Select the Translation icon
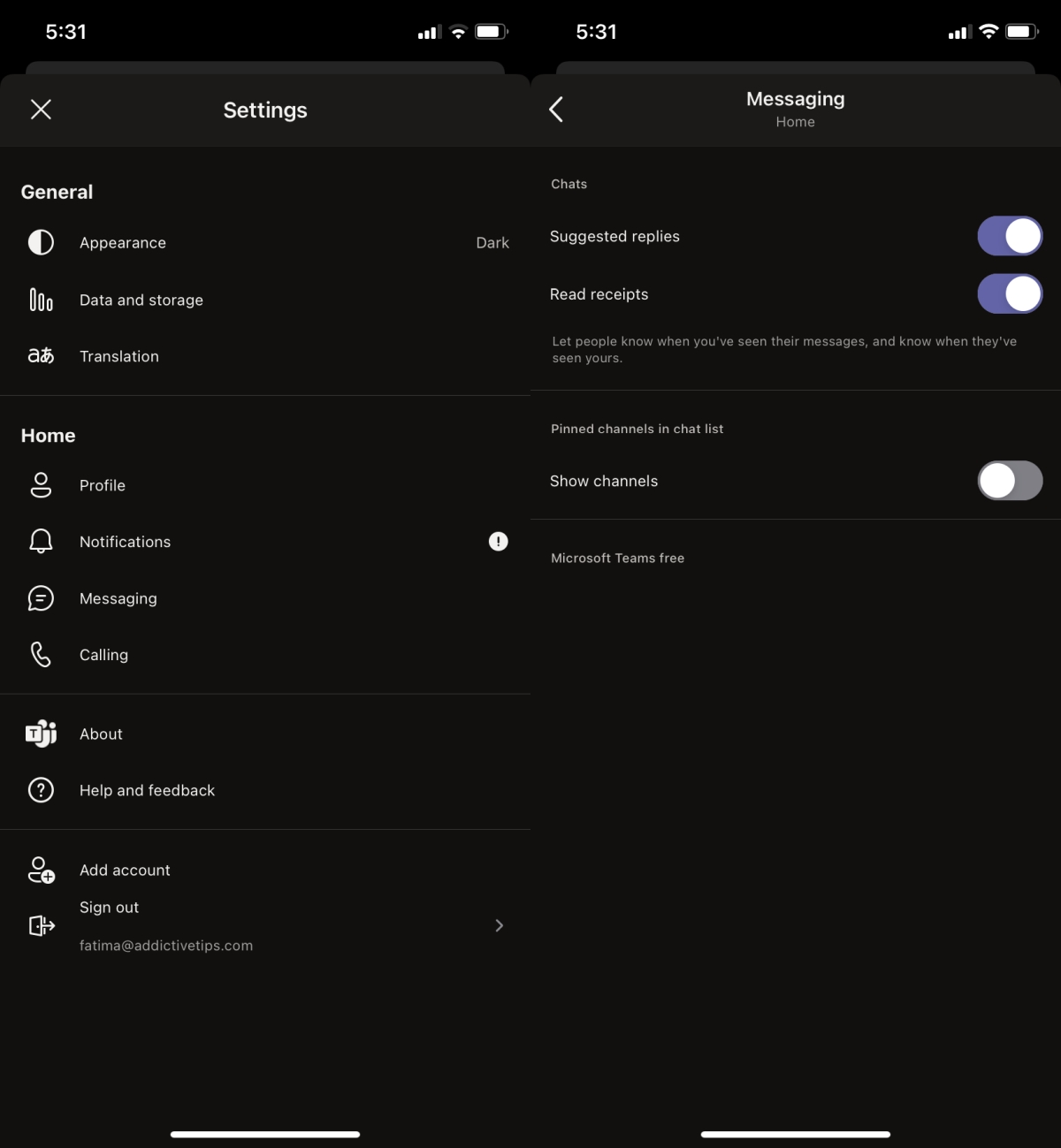The image size is (1061, 1148). [x=41, y=356]
